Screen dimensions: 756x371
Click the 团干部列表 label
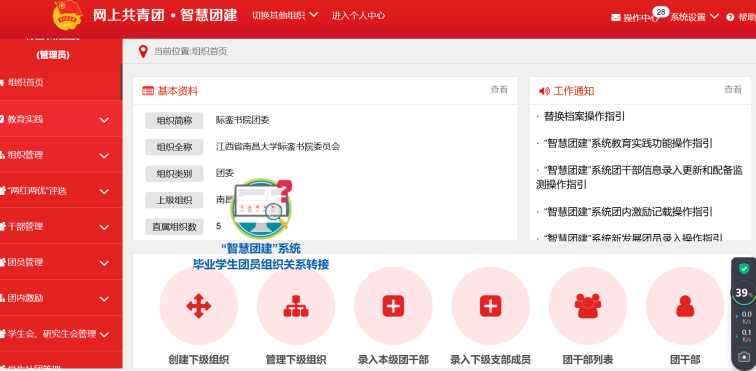(x=588, y=359)
